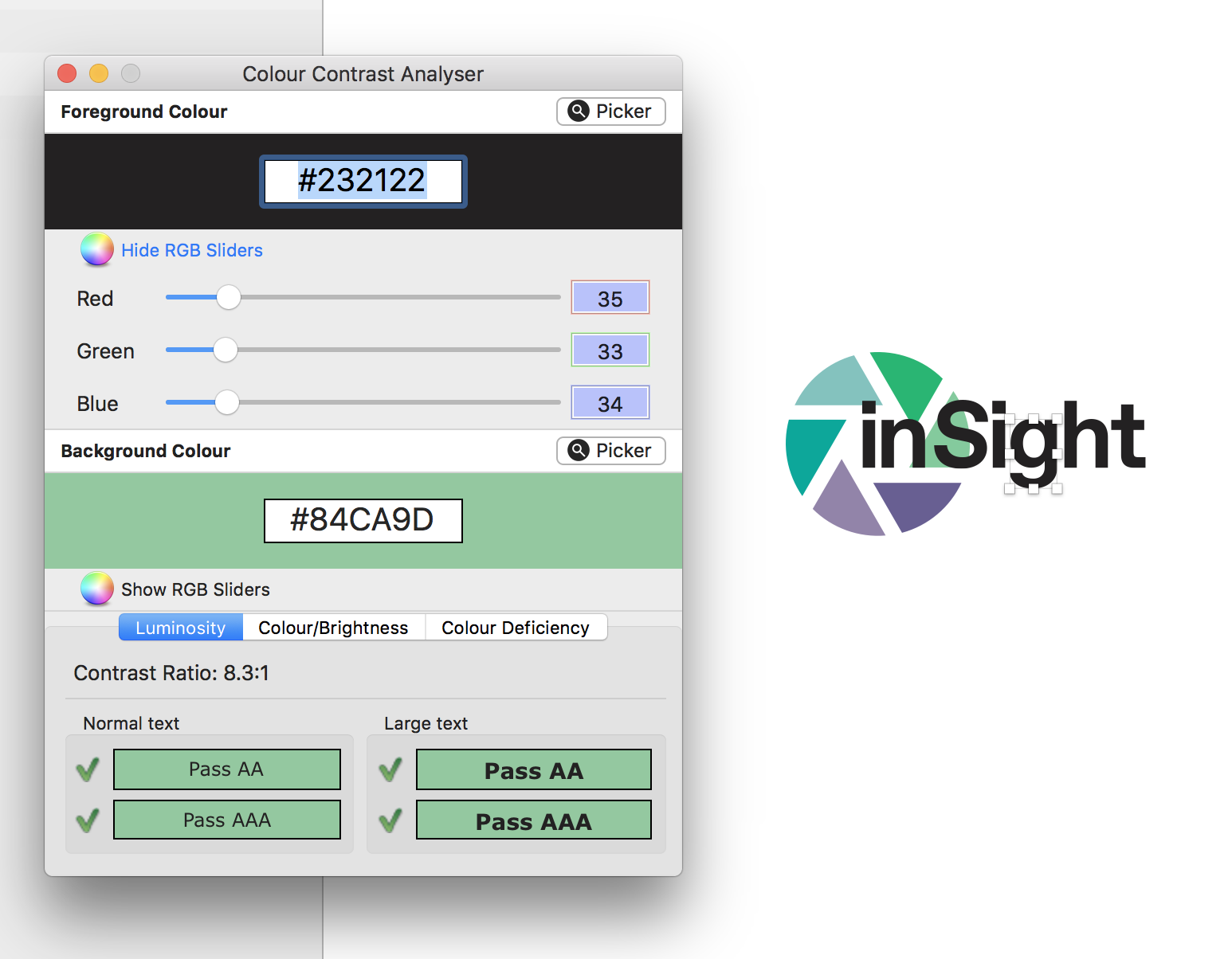Hide the RGB sliders link
Image resolution: width=1232 pixels, height=959 pixels.
pos(192,250)
